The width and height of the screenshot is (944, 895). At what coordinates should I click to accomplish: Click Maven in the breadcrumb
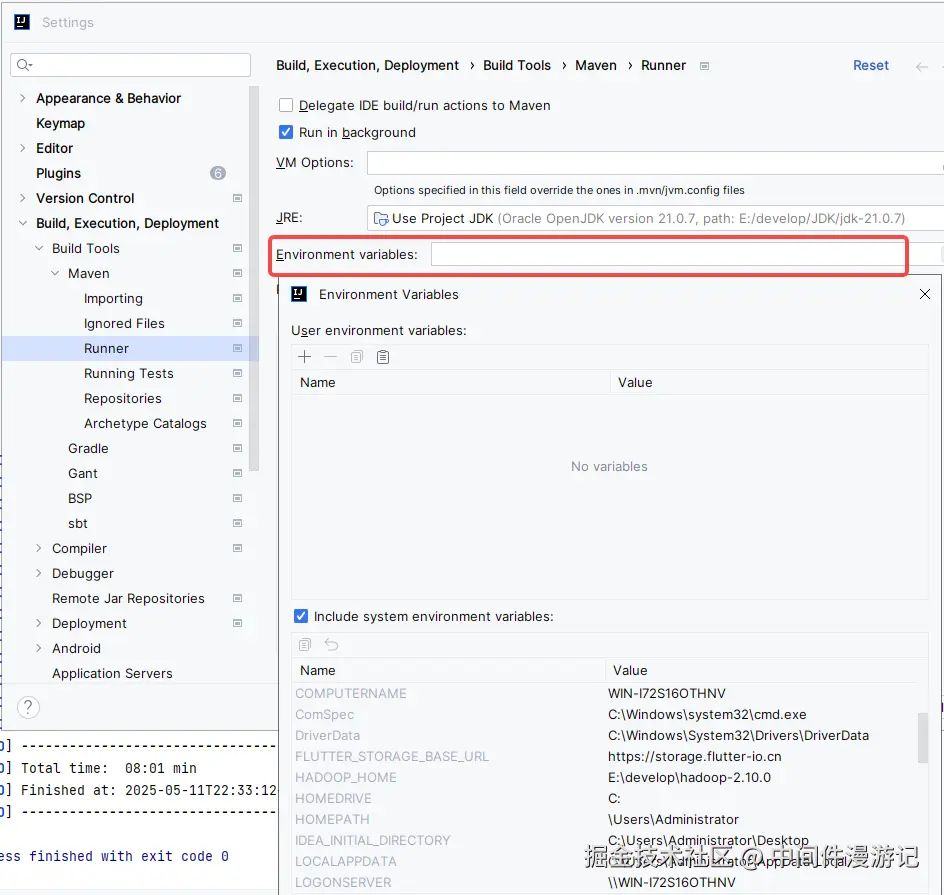595,66
